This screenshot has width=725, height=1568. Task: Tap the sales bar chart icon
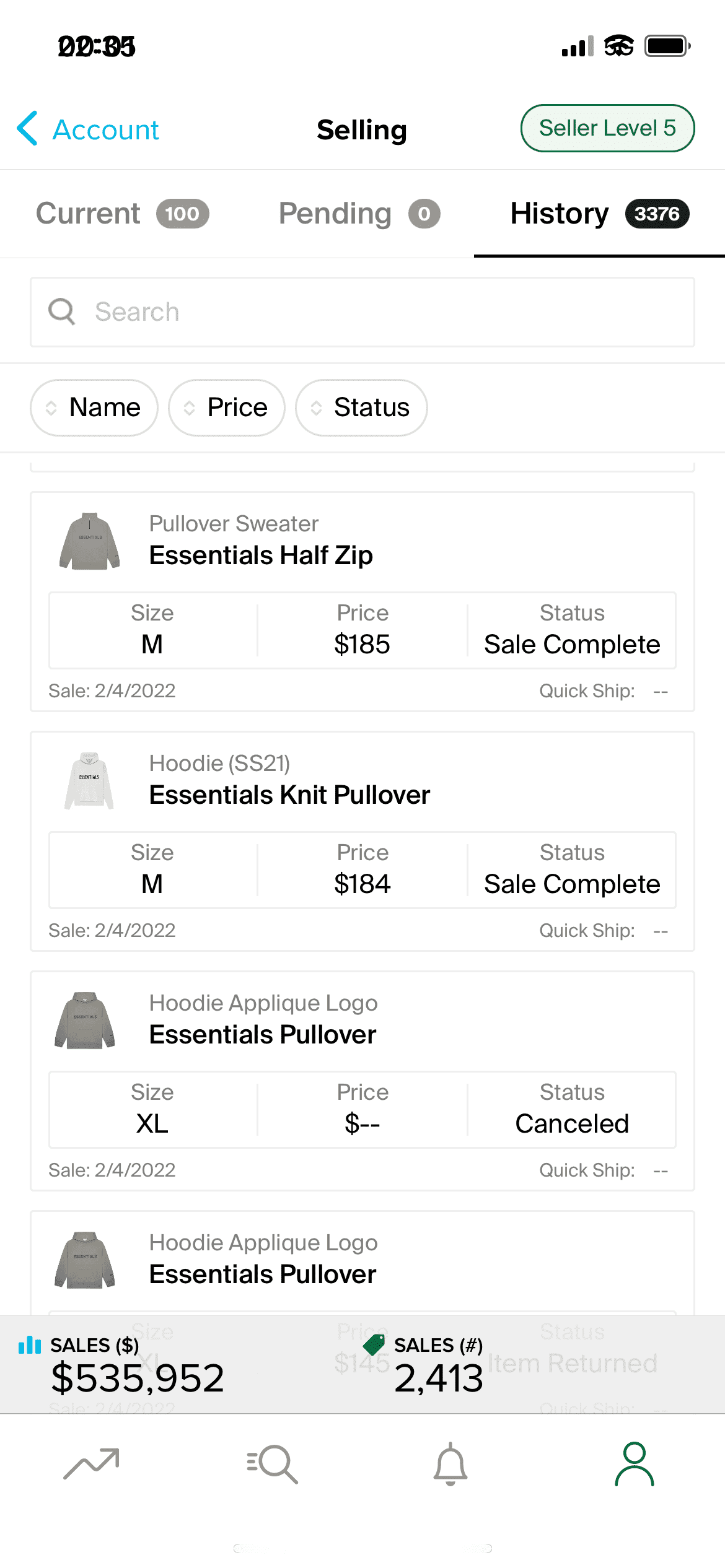pyautogui.click(x=30, y=1345)
